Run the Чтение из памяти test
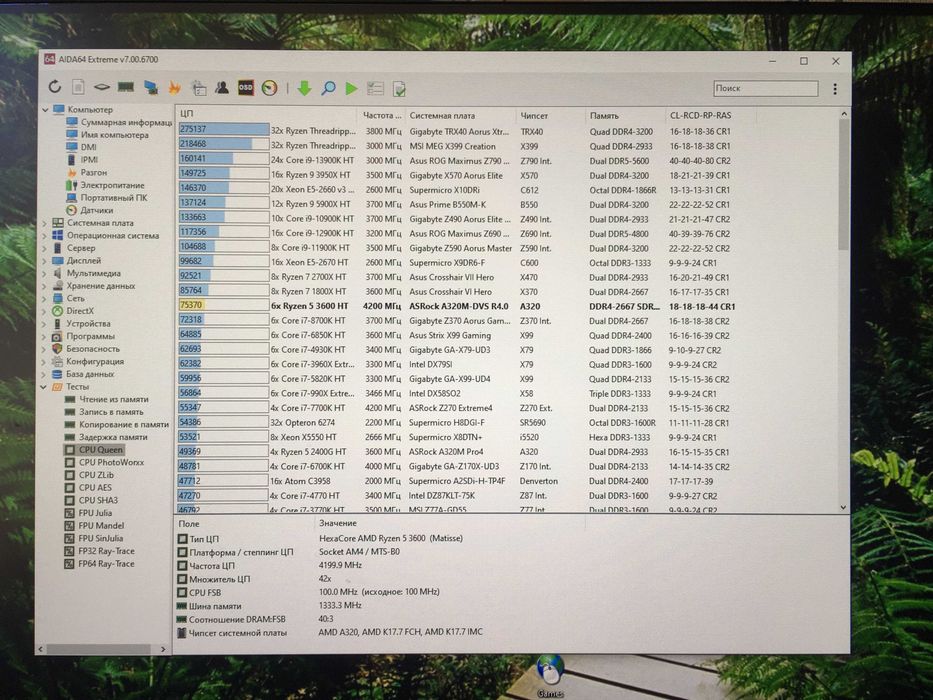The image size is (933, 700). [x=114, y=399]
